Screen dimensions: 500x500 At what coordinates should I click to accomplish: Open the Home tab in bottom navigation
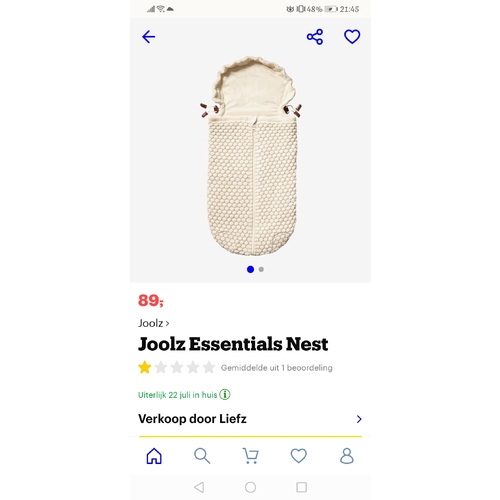coord(154,456)
